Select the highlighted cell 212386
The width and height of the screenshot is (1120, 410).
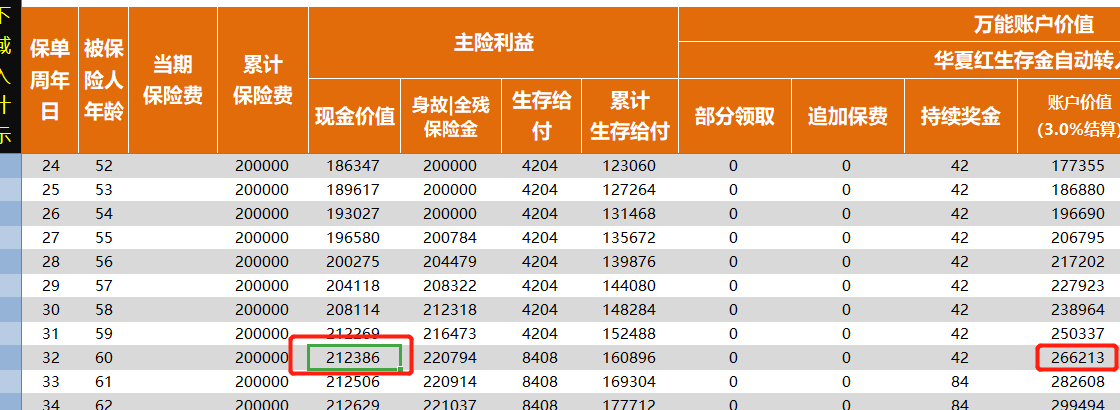coord(354,358)
